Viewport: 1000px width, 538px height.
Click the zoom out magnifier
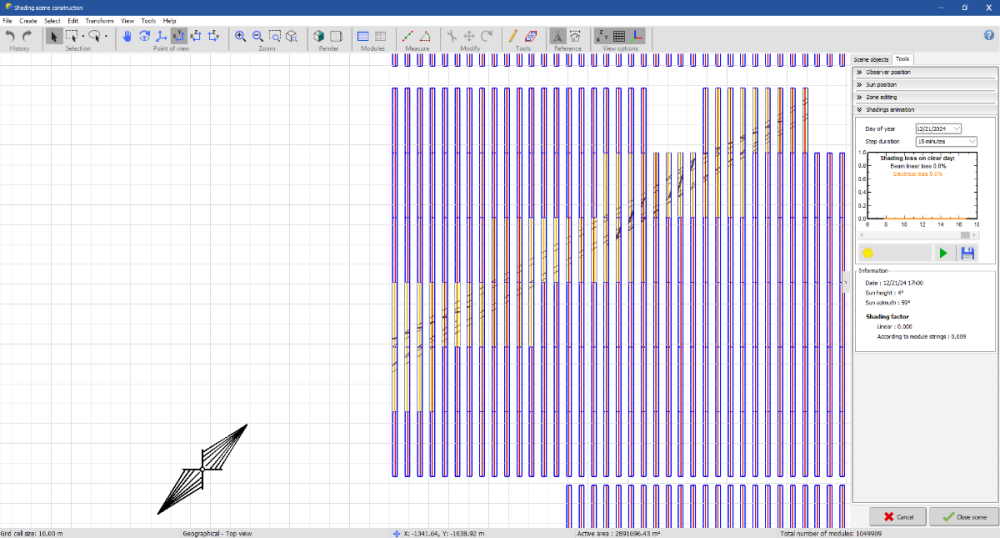pos(258,36)
